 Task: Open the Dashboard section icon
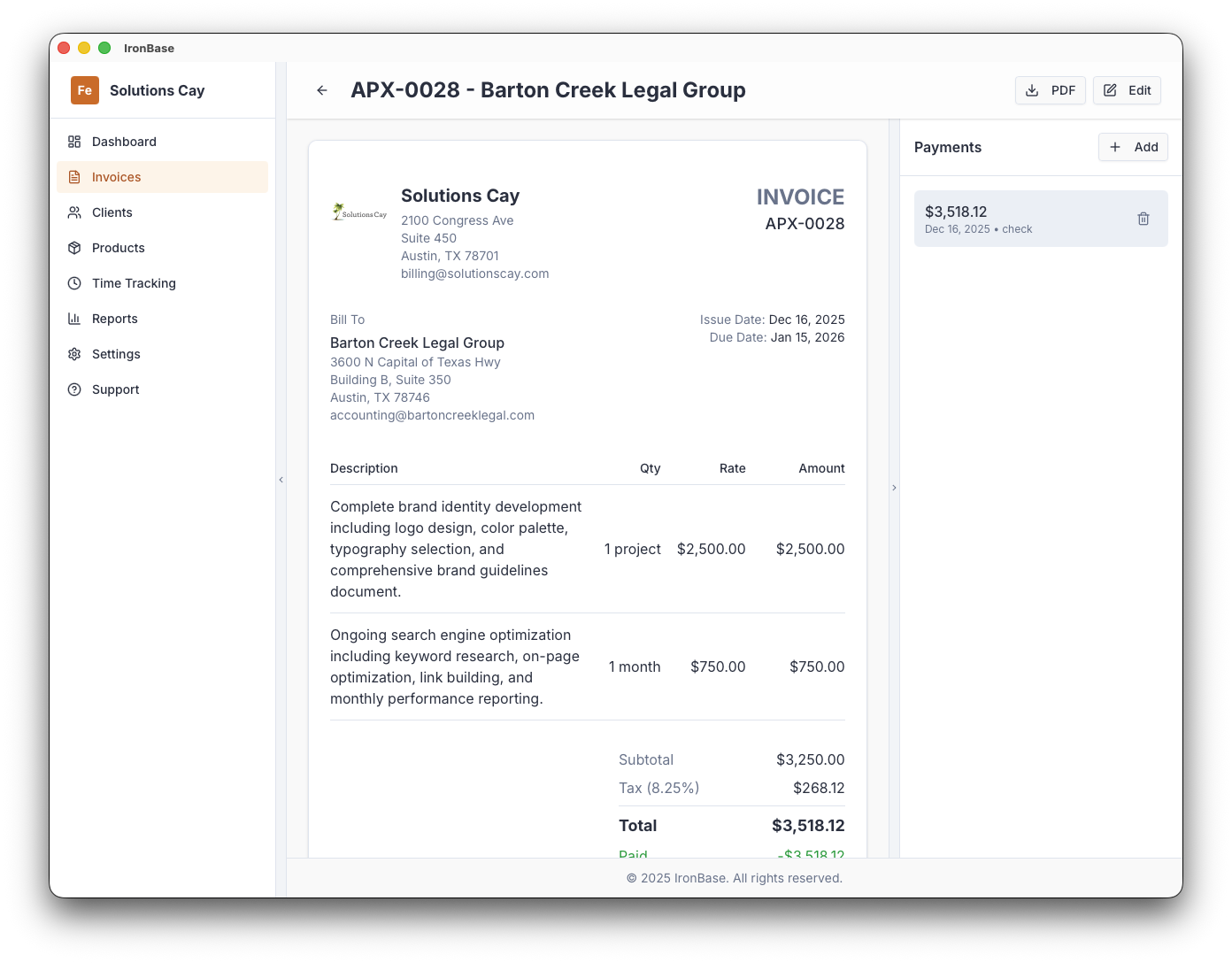[x=74, y=142]
